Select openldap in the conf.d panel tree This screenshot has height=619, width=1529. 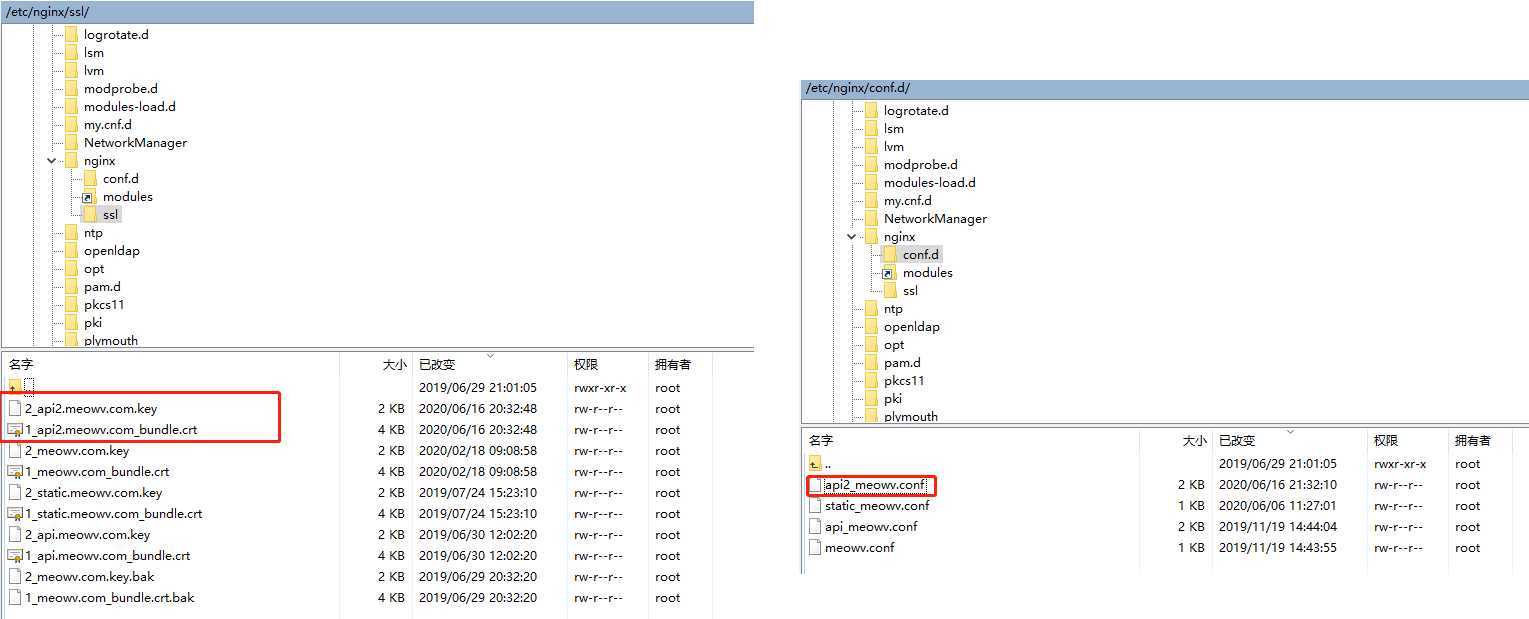[911, 327]
